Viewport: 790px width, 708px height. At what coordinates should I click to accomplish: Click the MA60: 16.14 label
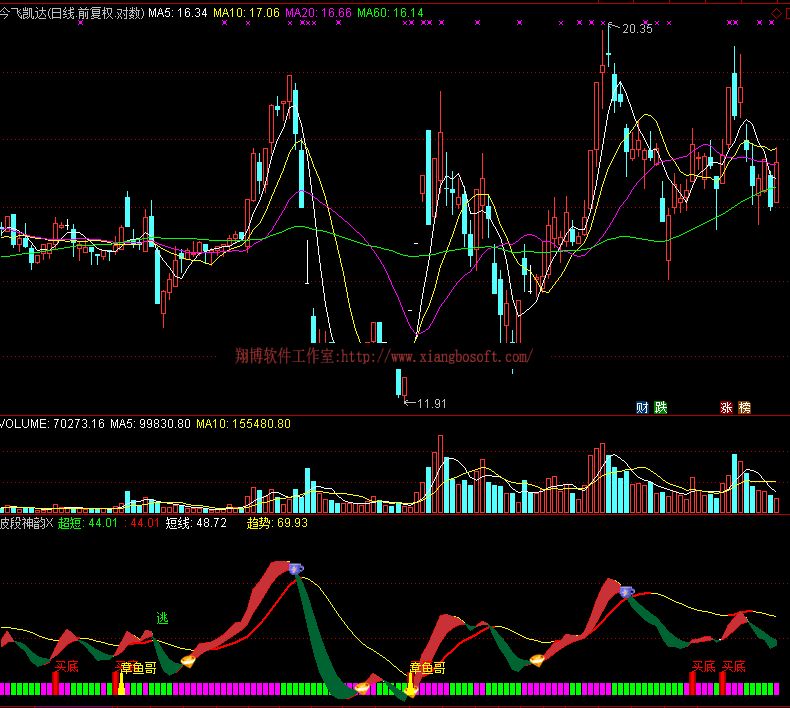(390, 13)
